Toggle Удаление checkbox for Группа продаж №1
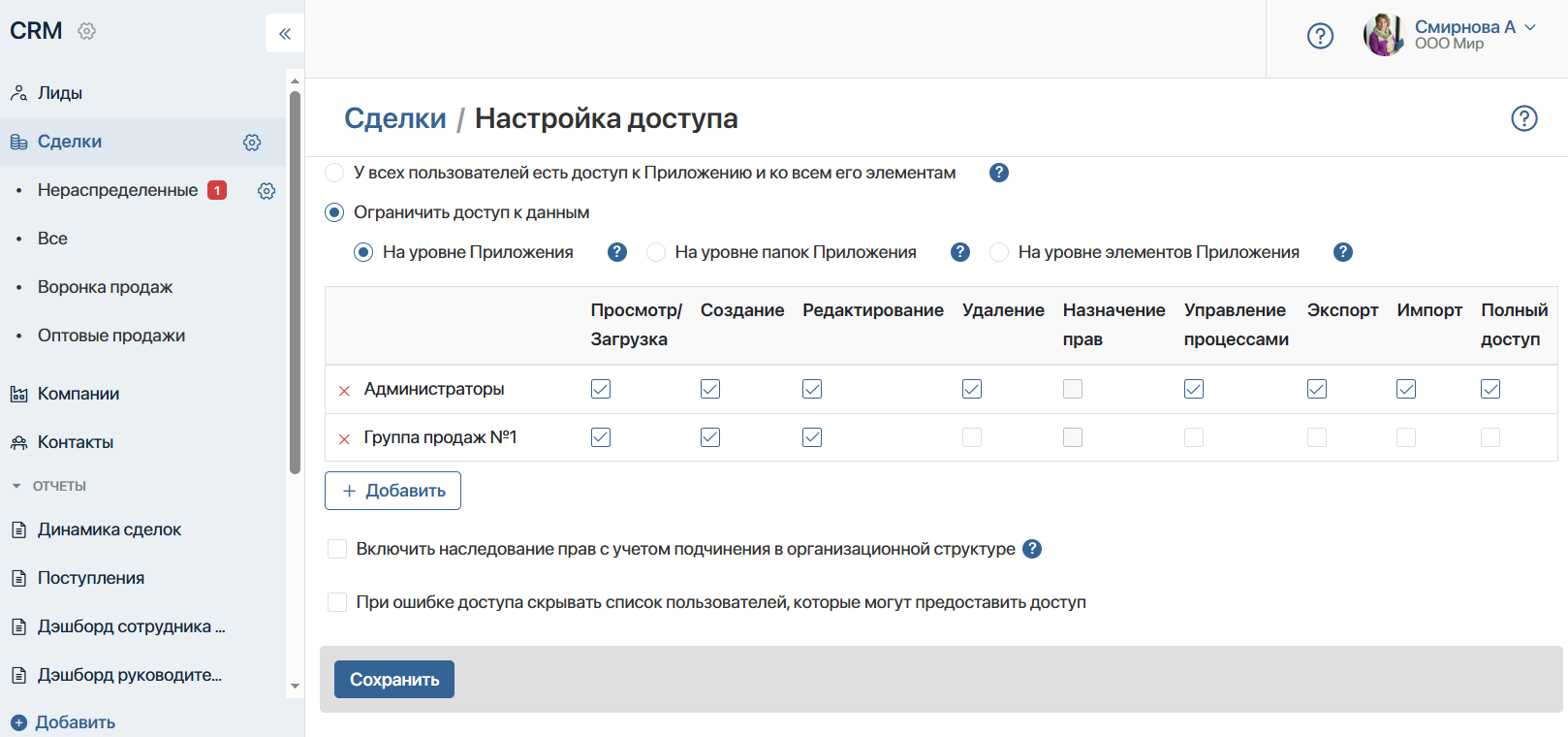 (x=972, y=437)
